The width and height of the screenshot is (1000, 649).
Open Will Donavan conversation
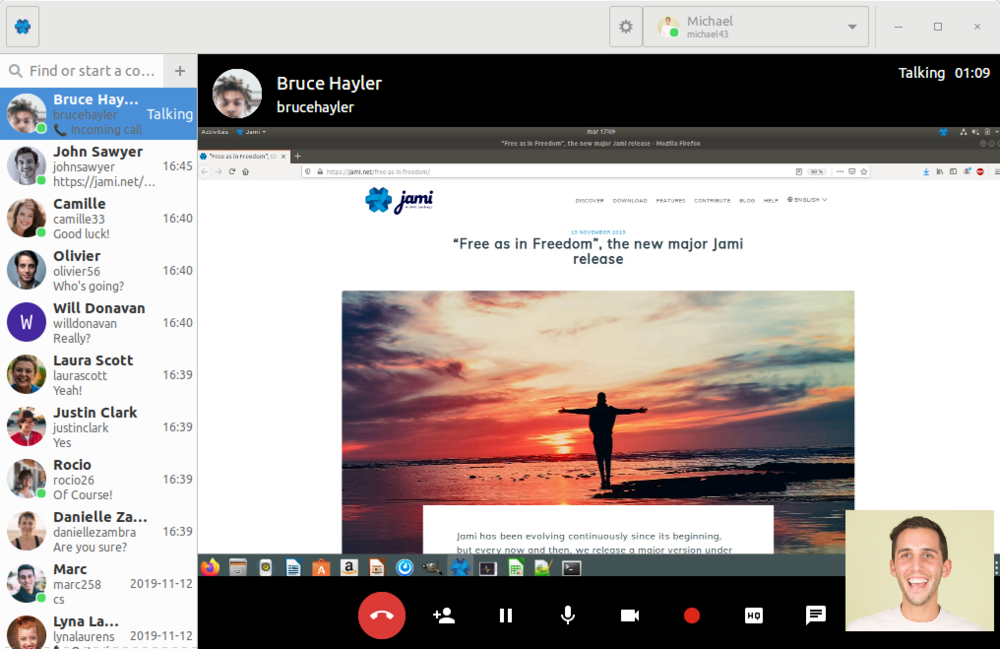coord(99,323)
